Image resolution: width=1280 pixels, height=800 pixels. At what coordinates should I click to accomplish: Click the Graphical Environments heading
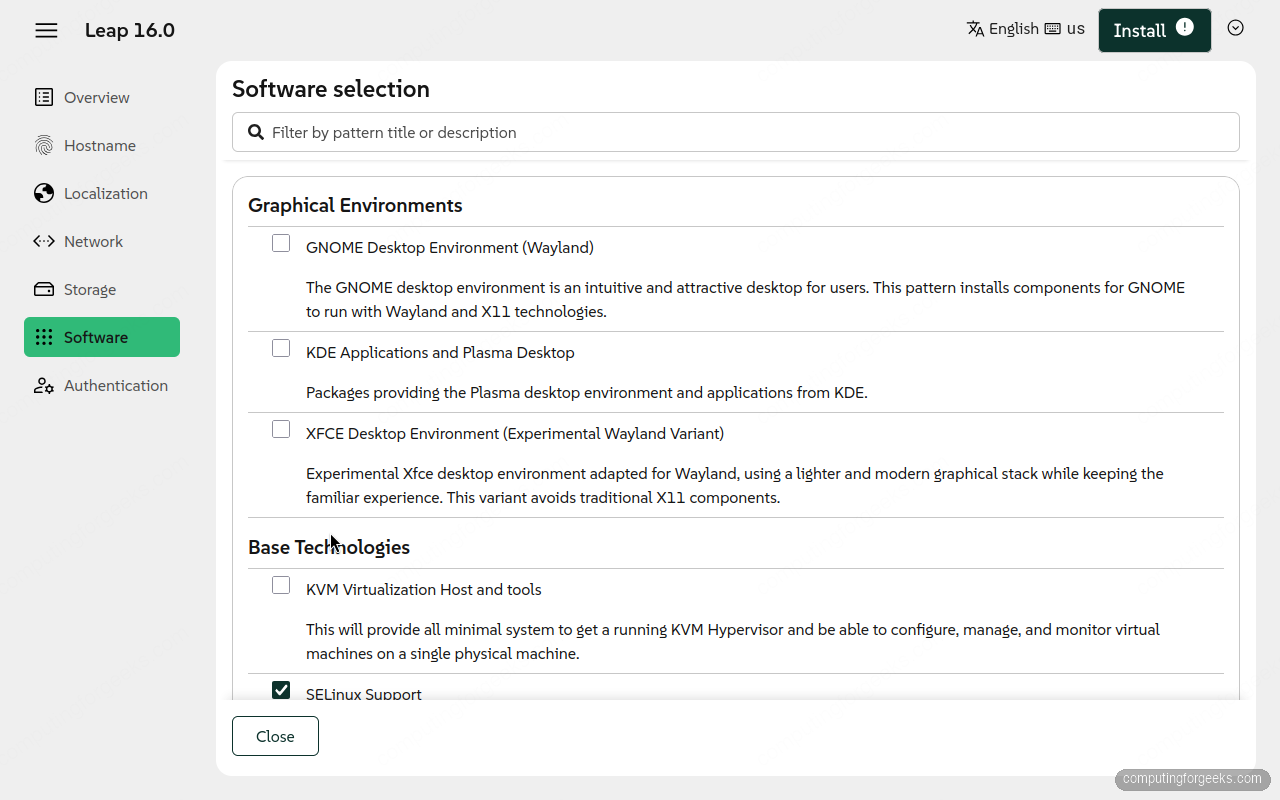click(355, 205)
